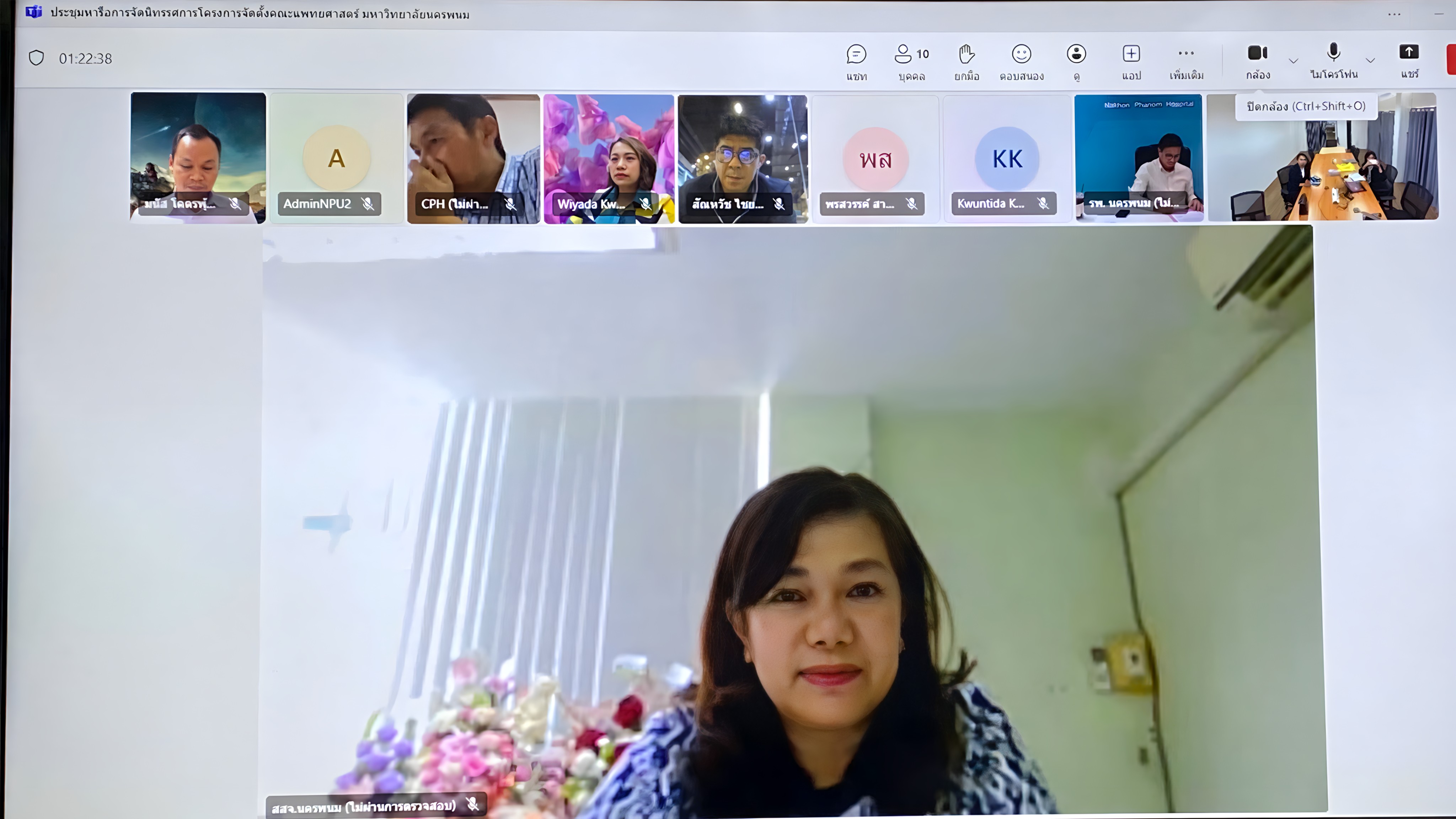1456x819 pixels.
Task: Expand the camera options chevron
Action: coord(1293,60)
